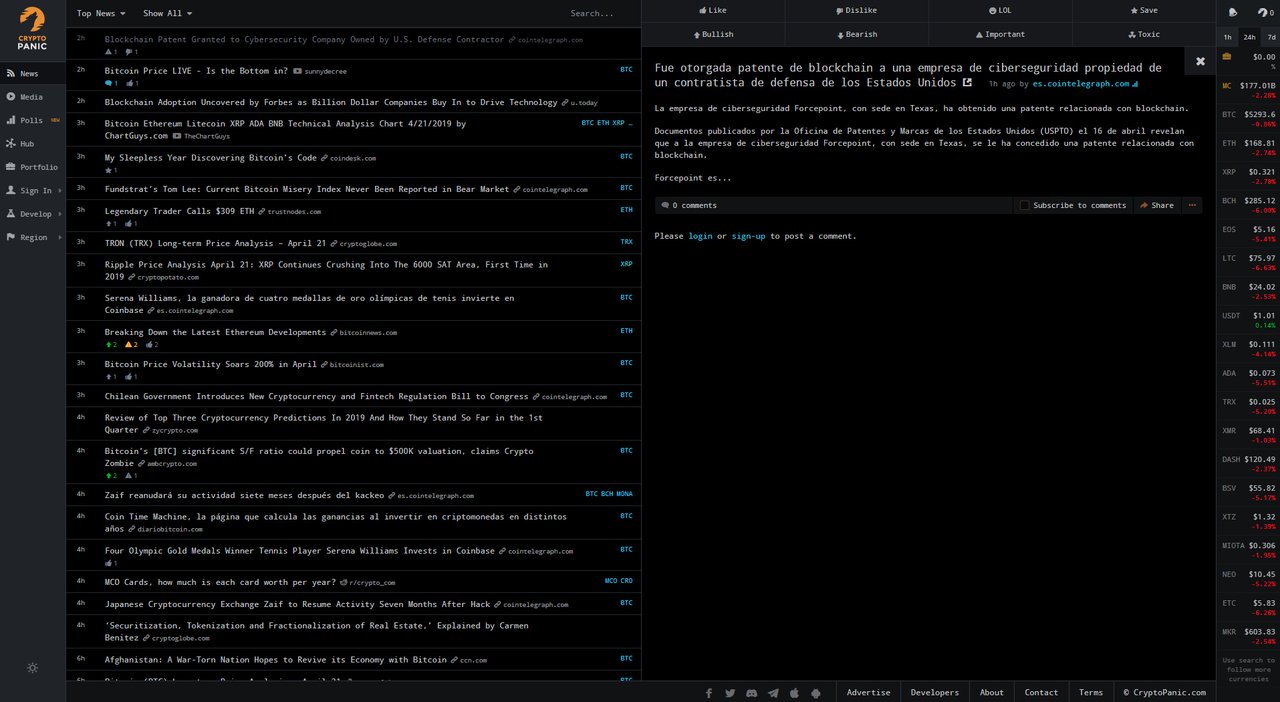This screenshot has height=702, width=1280.
Task: Mark the article as Bullish
Action: point(712,34)
